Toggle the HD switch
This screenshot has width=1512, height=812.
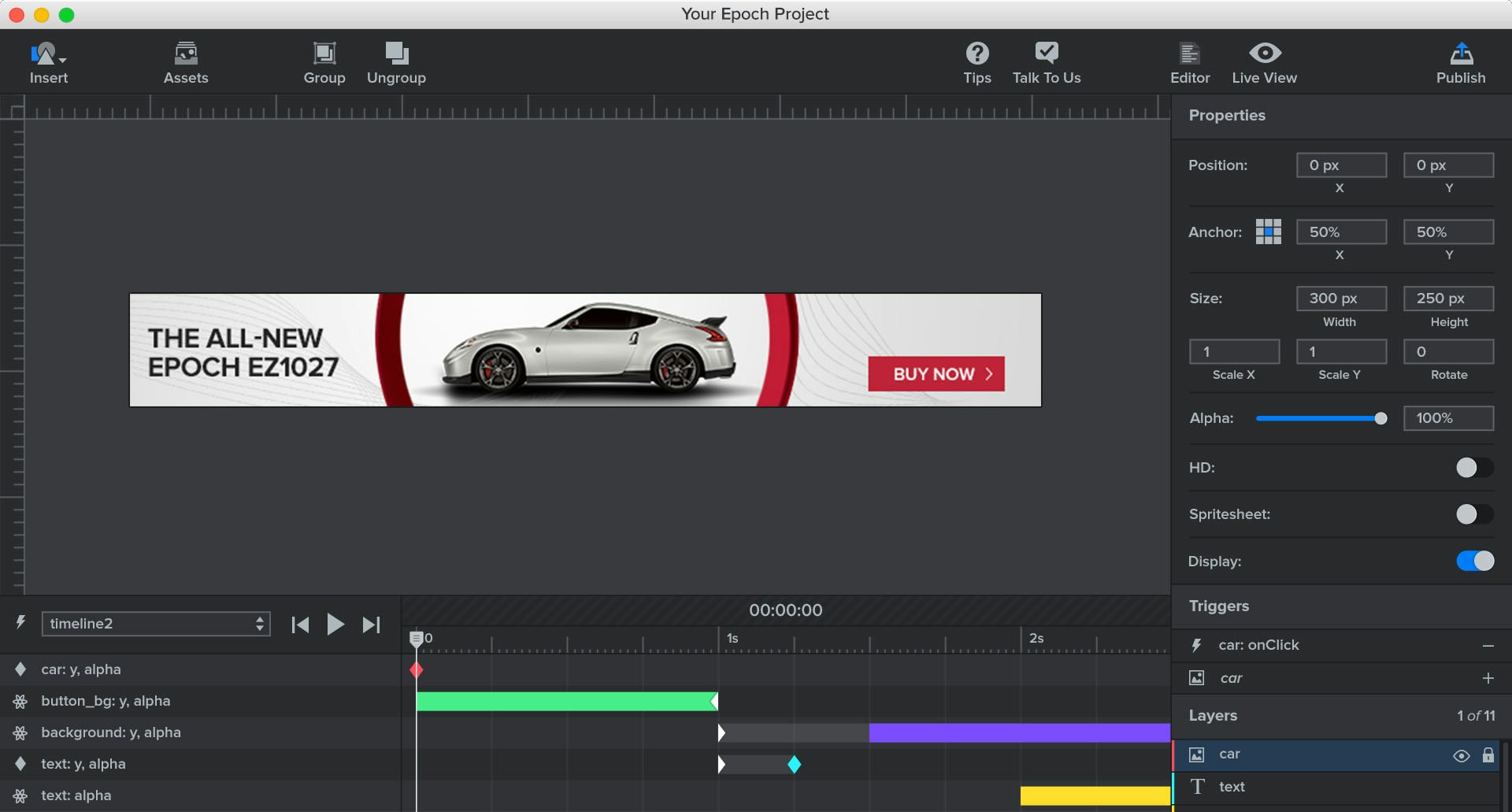(x=1474, y=468)
